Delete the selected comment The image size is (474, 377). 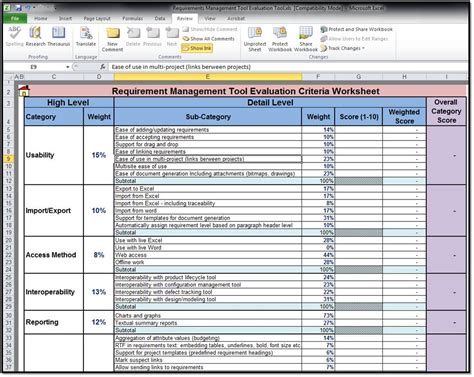(133, 36)
